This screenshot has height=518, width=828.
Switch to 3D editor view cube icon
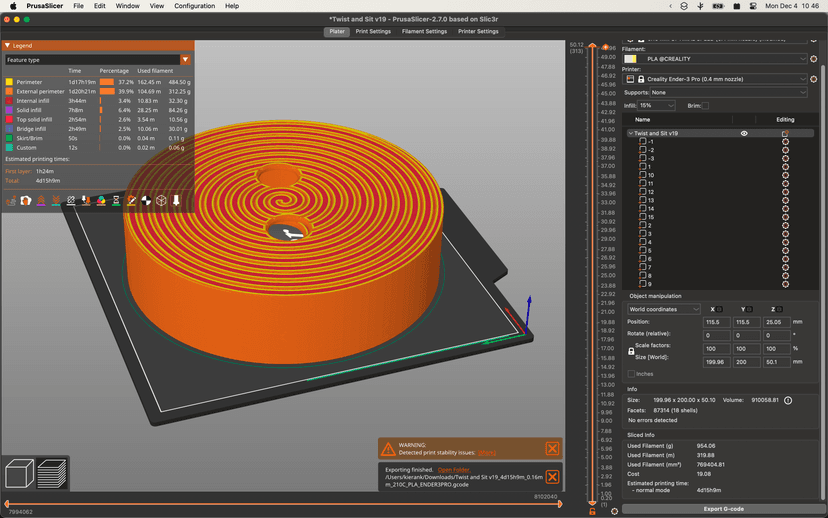pyautogui.click(x=20, y=472)
